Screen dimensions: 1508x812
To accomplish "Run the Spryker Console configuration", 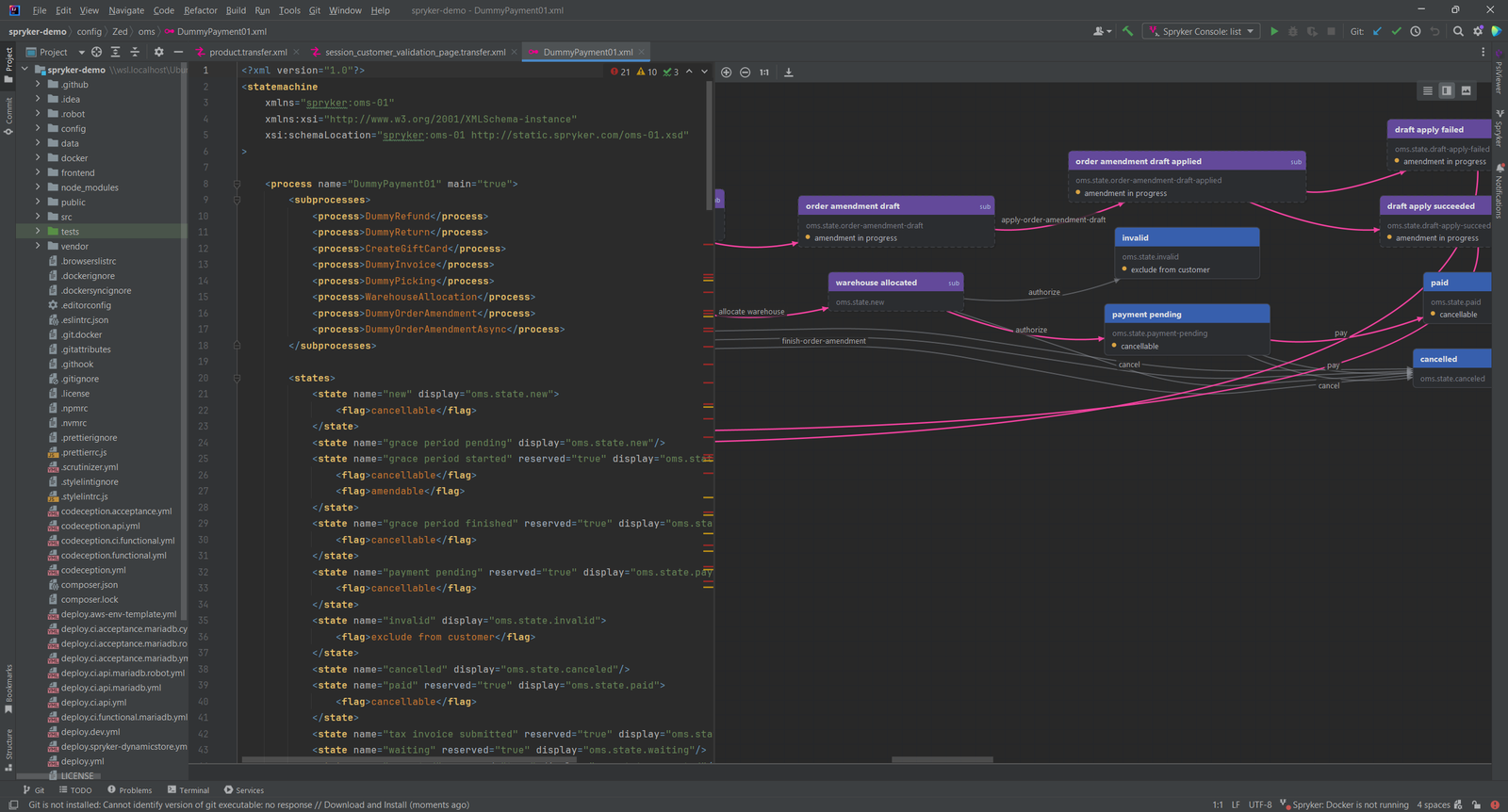I will [1274, 31].
